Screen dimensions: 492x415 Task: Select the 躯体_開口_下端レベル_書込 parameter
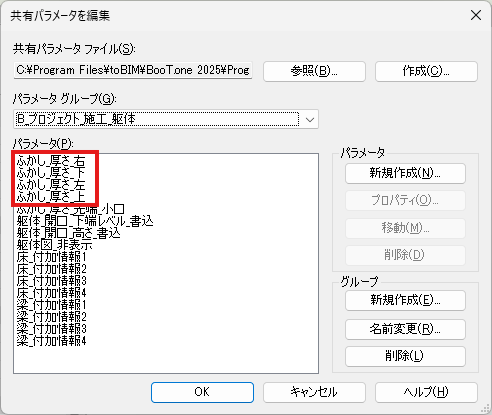[x=85, y=221]
